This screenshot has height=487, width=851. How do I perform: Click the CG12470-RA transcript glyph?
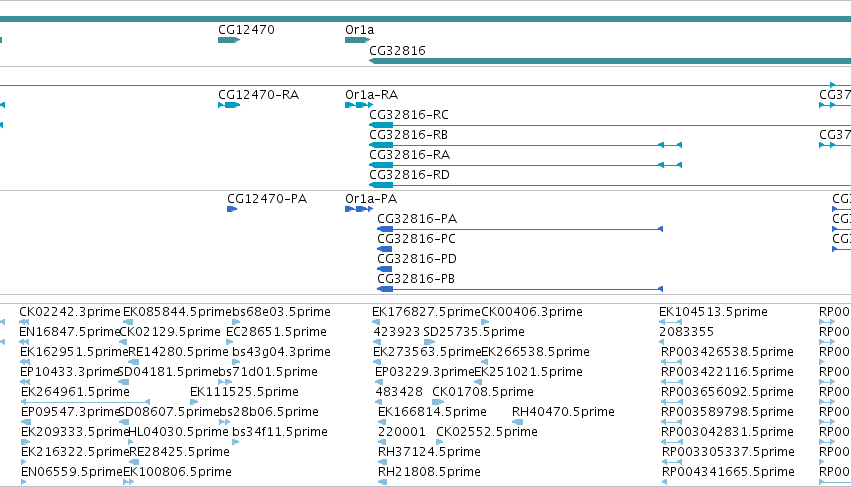(x=229, y=105)
